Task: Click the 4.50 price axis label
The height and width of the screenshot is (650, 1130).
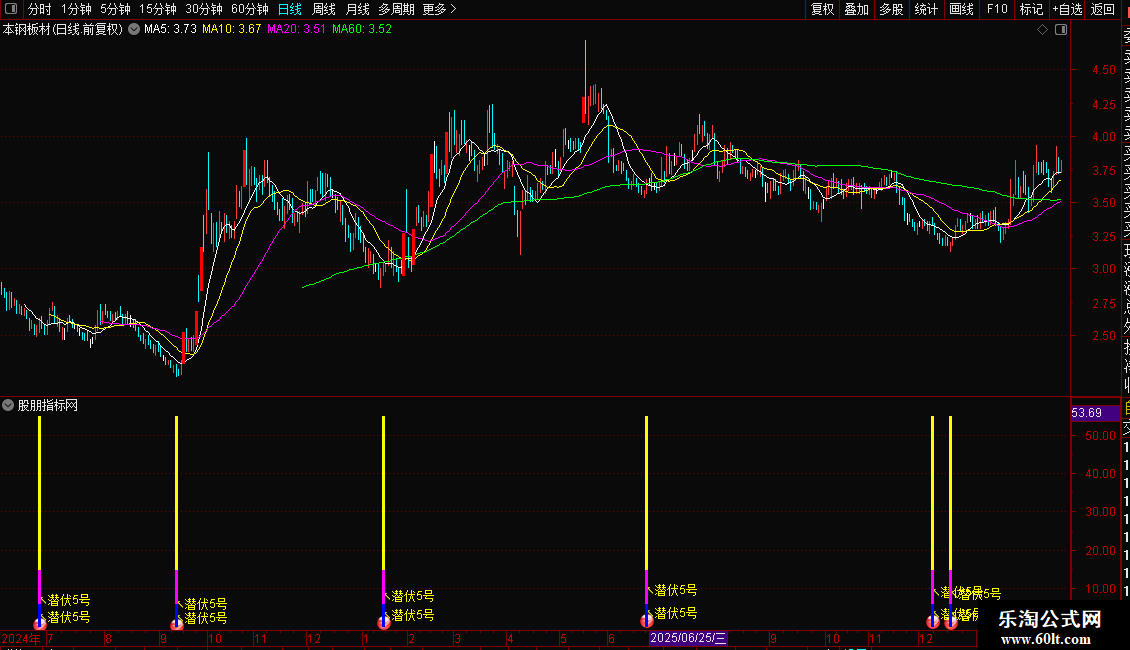Action: pos(1103,70)
